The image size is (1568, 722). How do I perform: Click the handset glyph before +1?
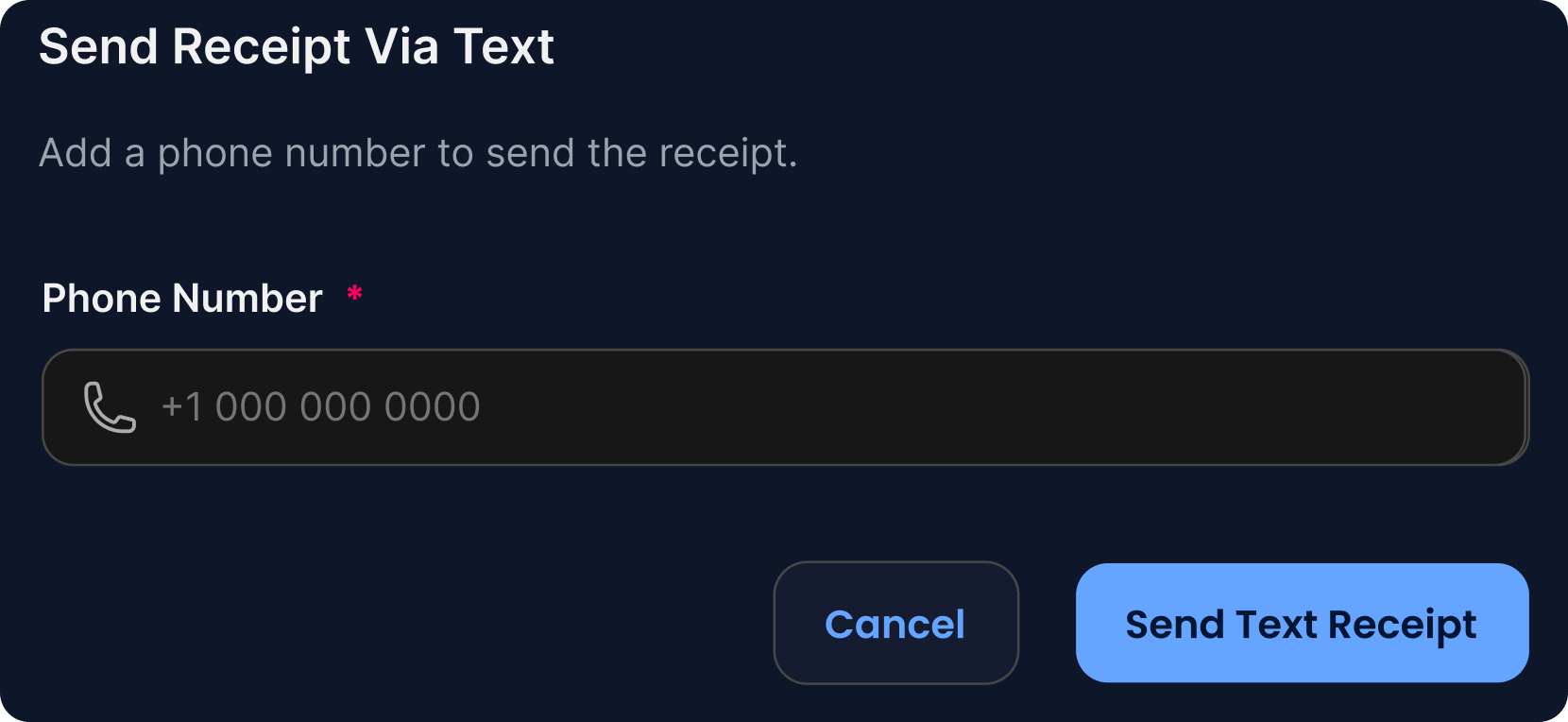[110, 407]
